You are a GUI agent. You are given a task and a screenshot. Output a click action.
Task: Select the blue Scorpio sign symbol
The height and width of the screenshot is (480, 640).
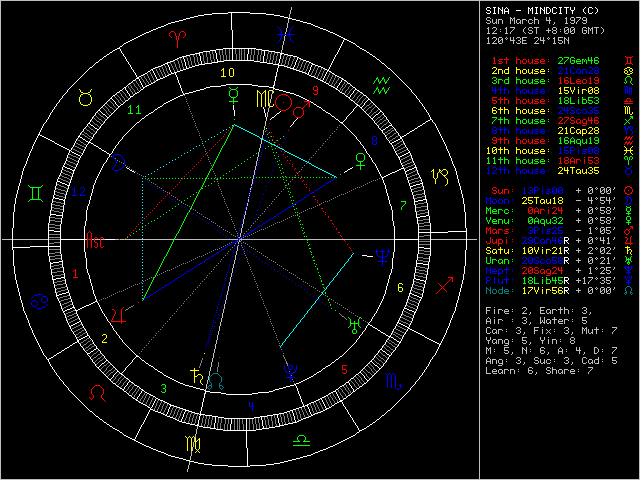click(393, 381)
